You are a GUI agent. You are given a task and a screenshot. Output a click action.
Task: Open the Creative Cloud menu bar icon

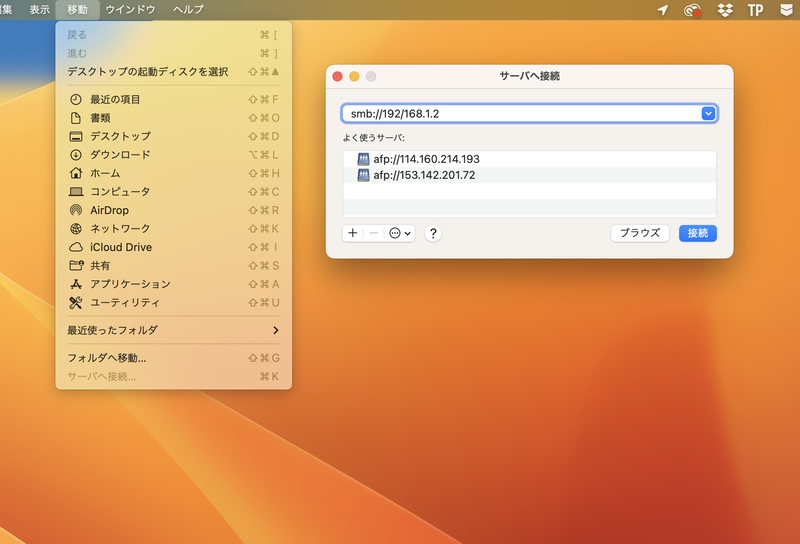click(692, 10)
